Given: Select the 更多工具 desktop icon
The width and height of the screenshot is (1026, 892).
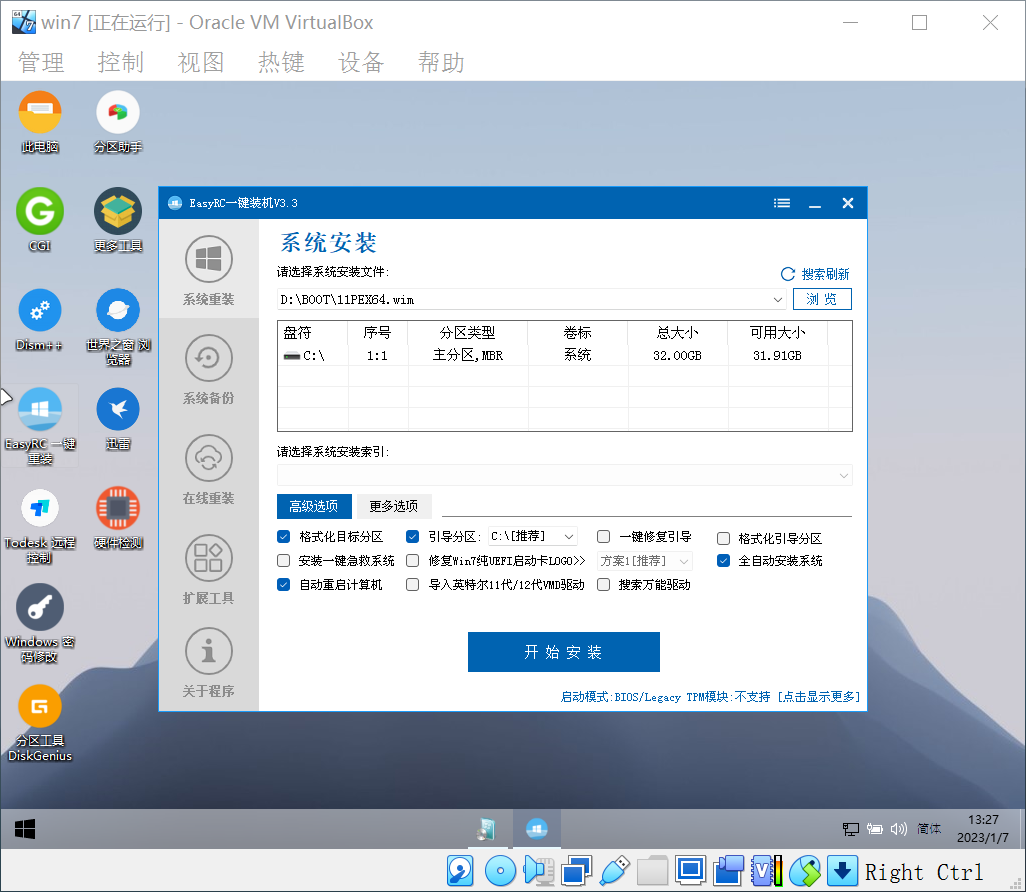Looking at the screenshot, I should click(x=118, y=221).
